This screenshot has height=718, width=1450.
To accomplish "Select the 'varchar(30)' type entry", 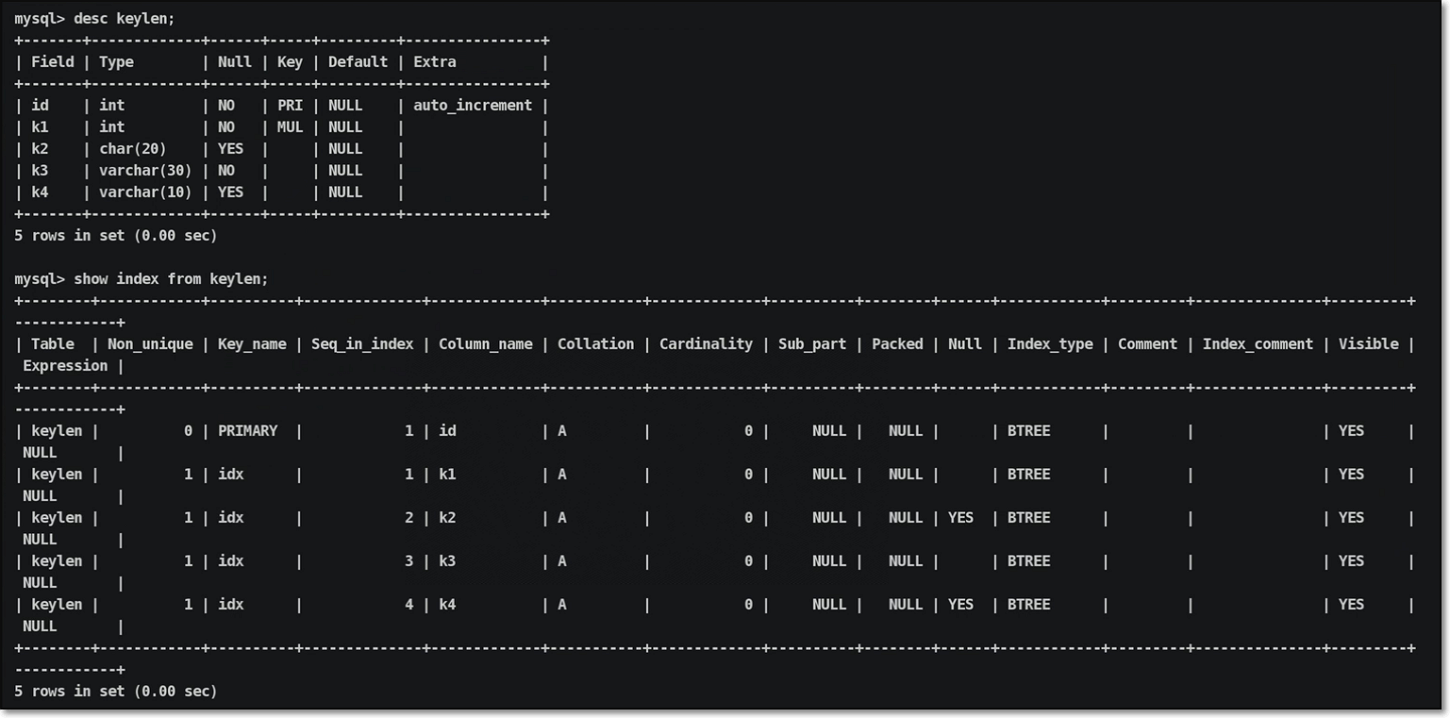I will pos(145,170).
